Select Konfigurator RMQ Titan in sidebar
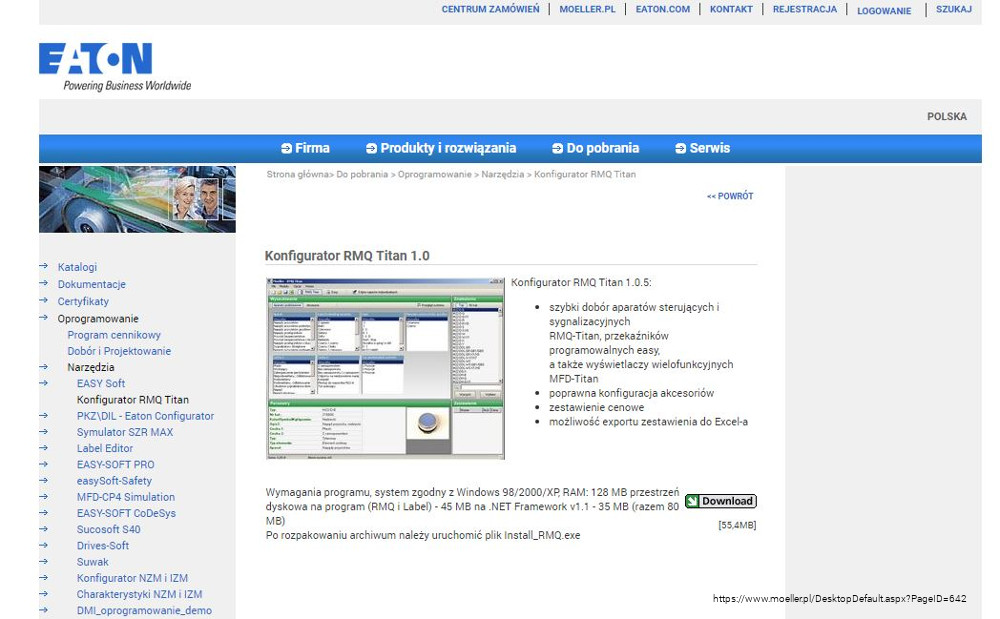 (x=133, y=400)
